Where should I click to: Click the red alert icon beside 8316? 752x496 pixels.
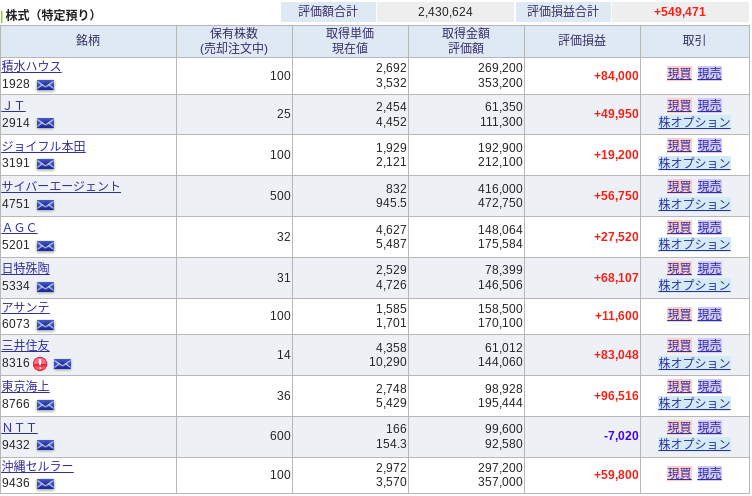click(40, 364)
